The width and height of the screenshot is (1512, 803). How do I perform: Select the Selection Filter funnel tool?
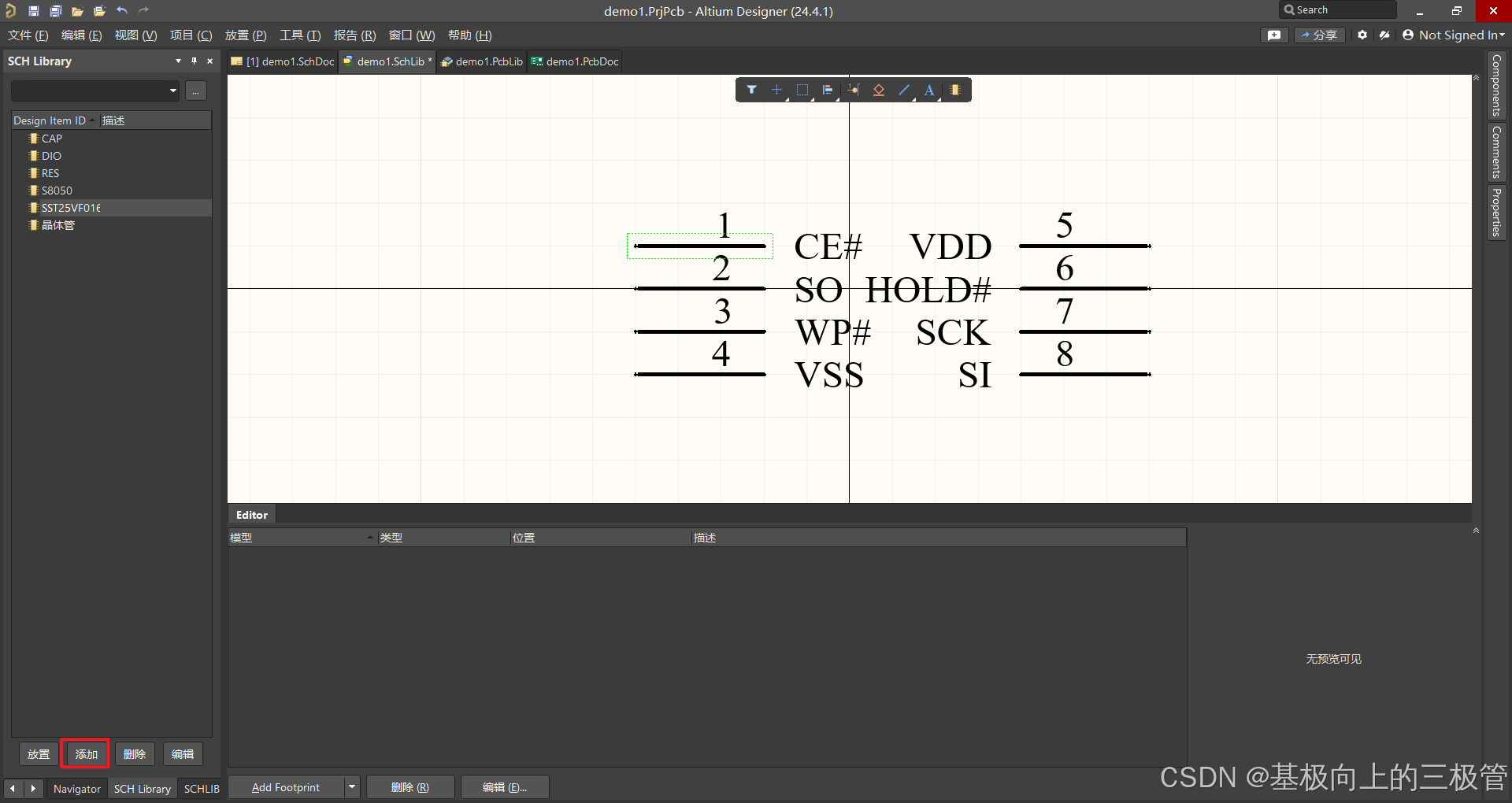(x=752, y=90)
